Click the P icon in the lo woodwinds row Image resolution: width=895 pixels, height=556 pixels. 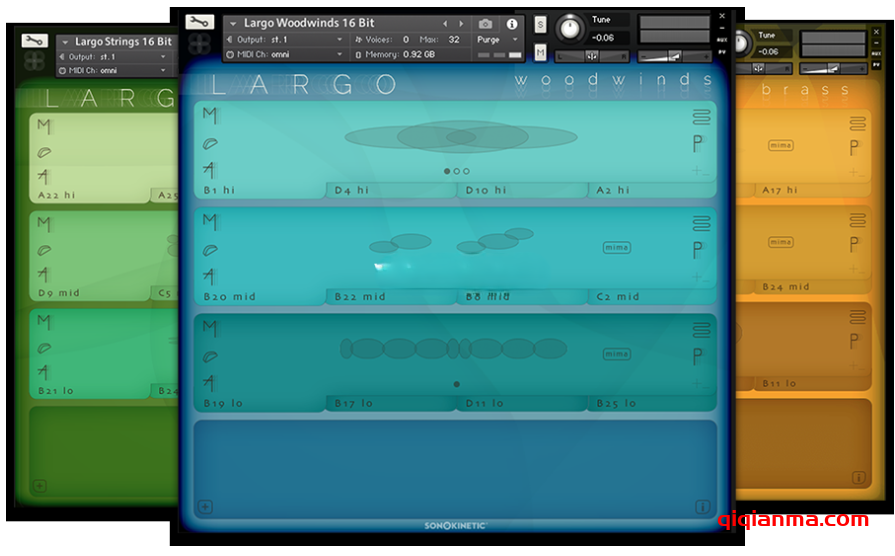pos(698,356)
